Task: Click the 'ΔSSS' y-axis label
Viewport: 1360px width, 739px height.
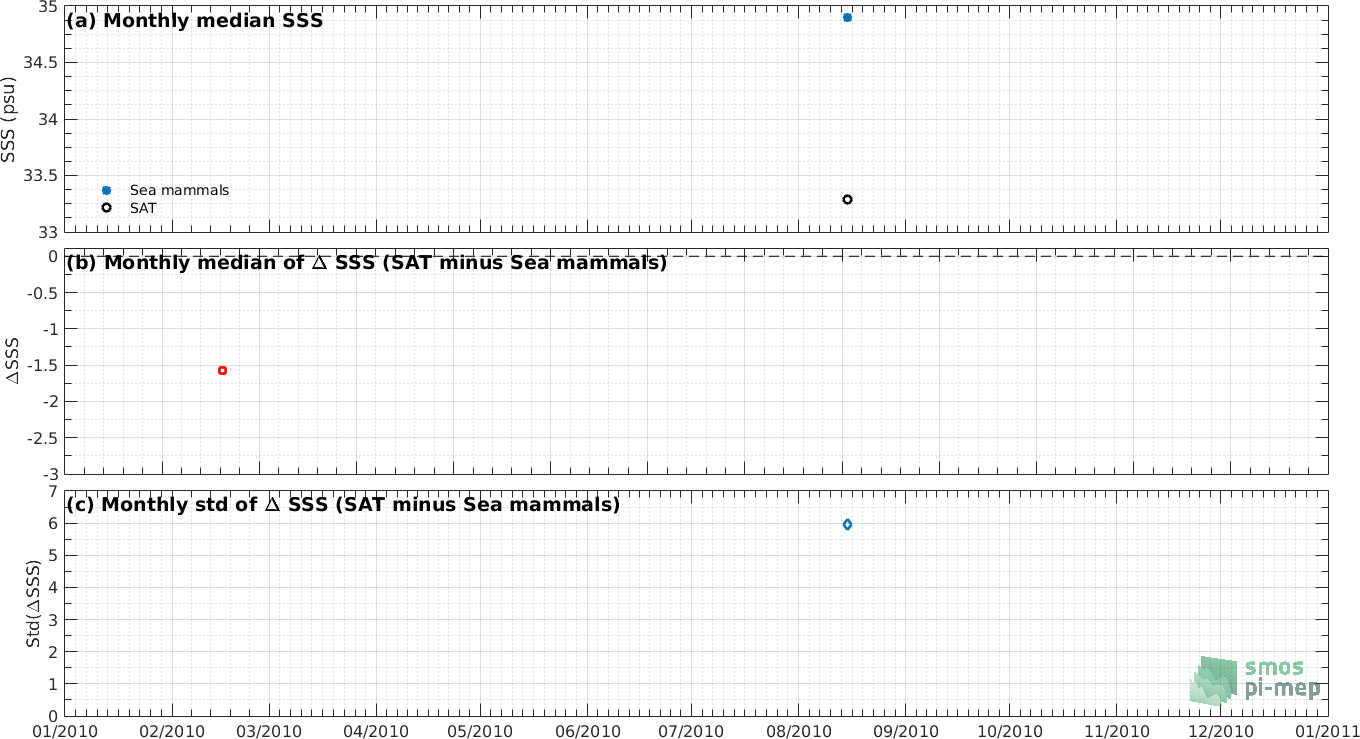Action: pyautogui.click(x=14, y=361)
